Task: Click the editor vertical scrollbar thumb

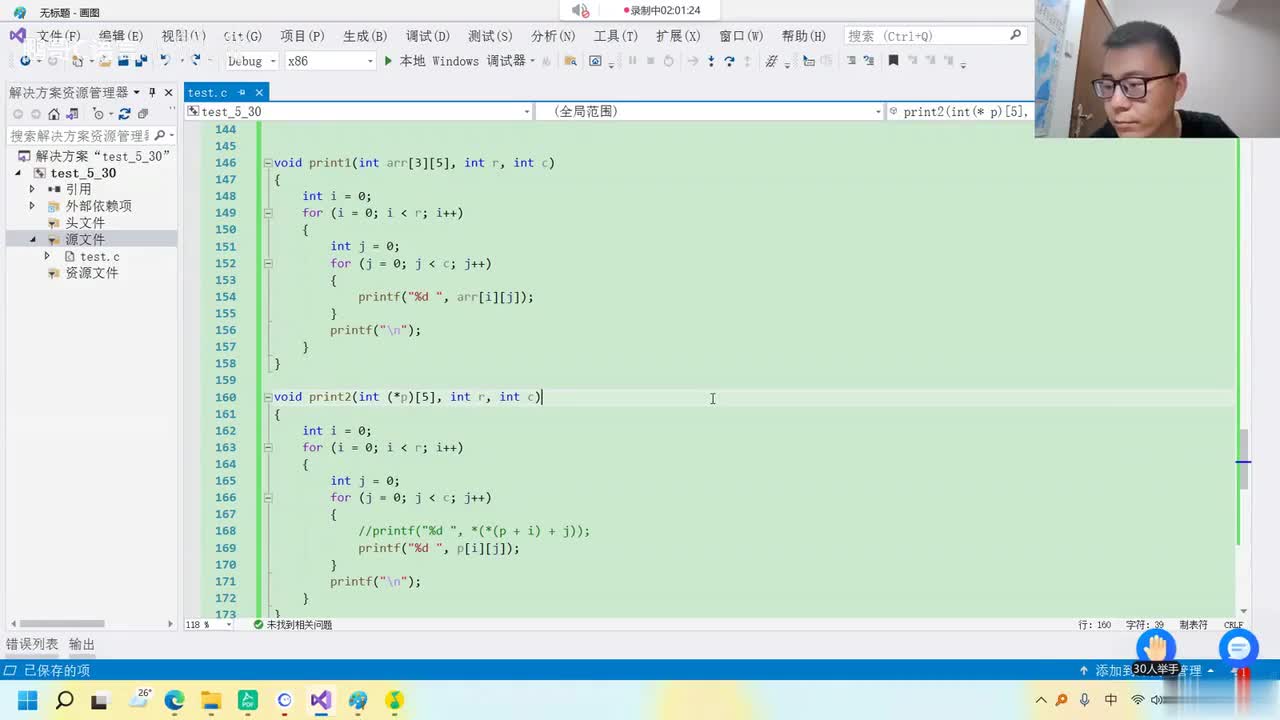Action: (1243, 460)
